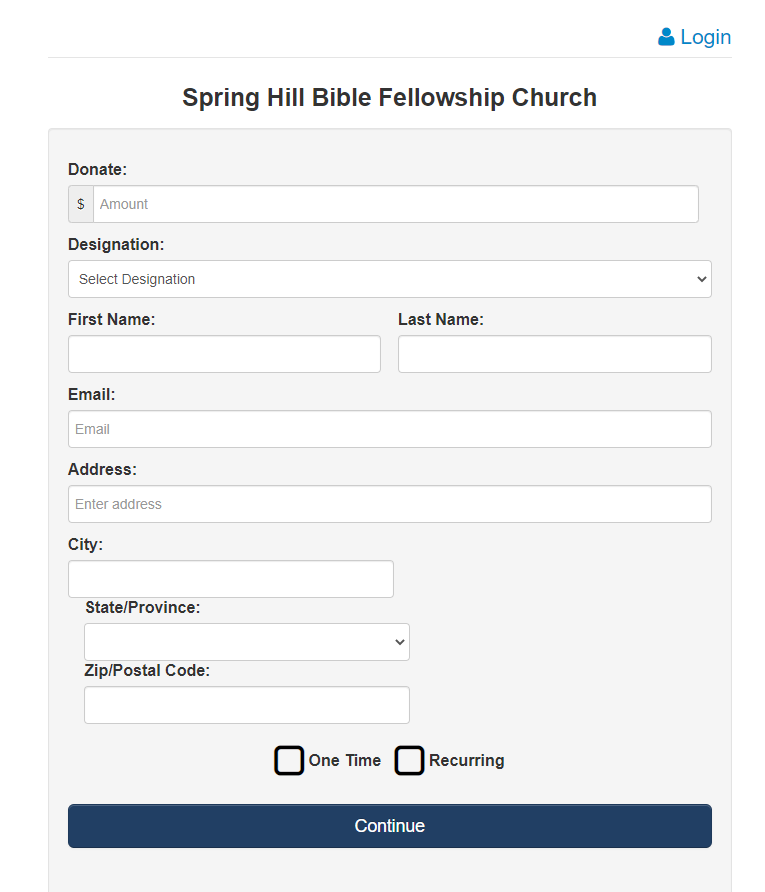Click the One Time label text

tap(345, 761)
